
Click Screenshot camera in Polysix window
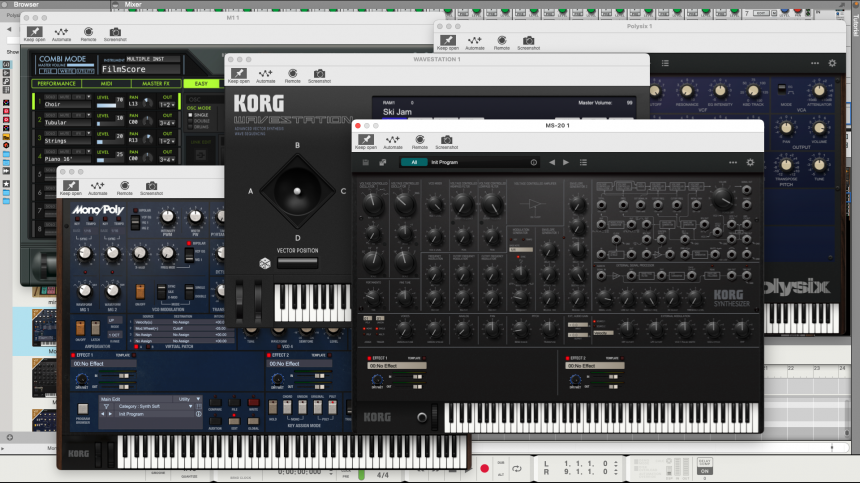tap(528, 41)
